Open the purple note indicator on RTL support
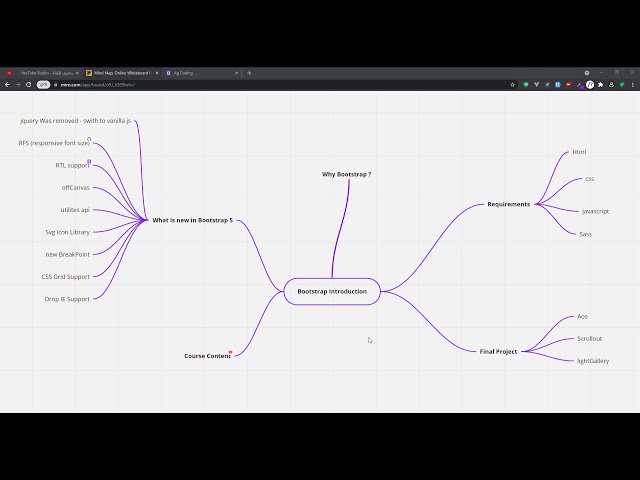This screenshot has height=480, width=640. coord(89,161)
